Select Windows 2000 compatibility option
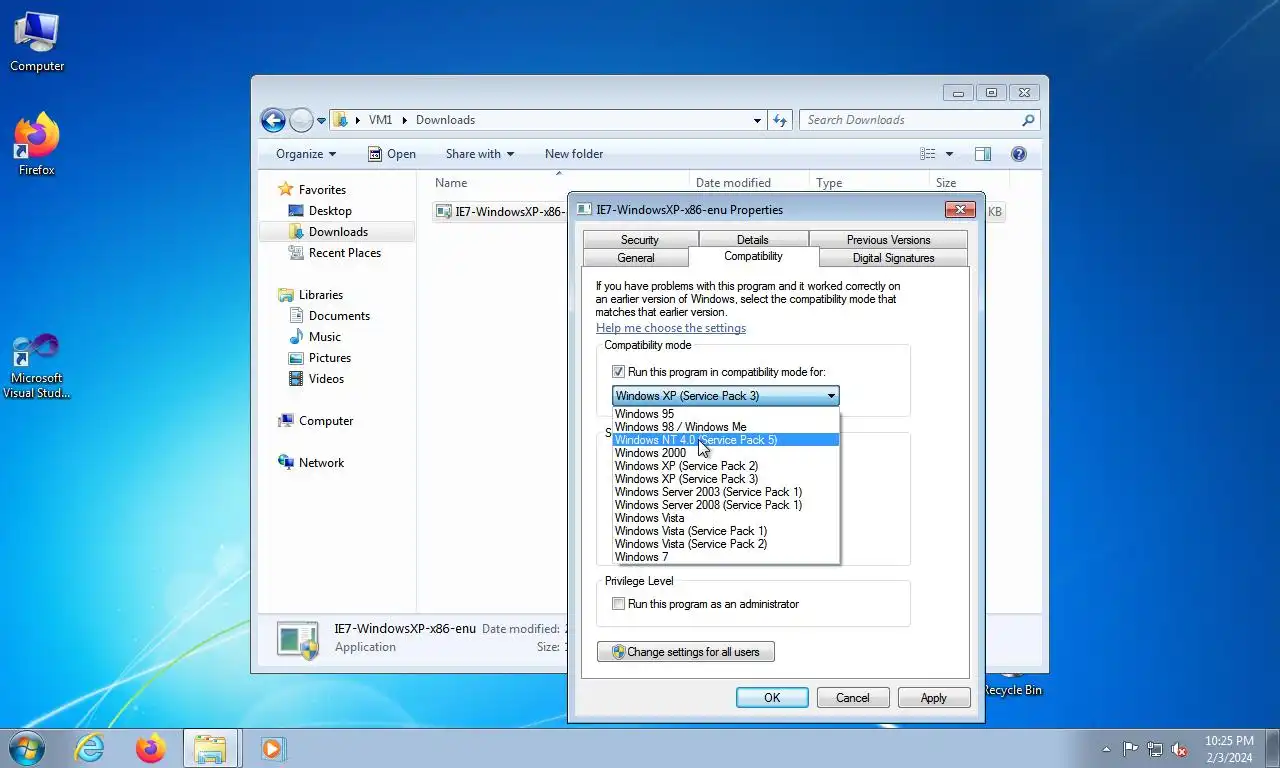The image size is (1280, 768). pyautogui.click(x=725, y=453)
